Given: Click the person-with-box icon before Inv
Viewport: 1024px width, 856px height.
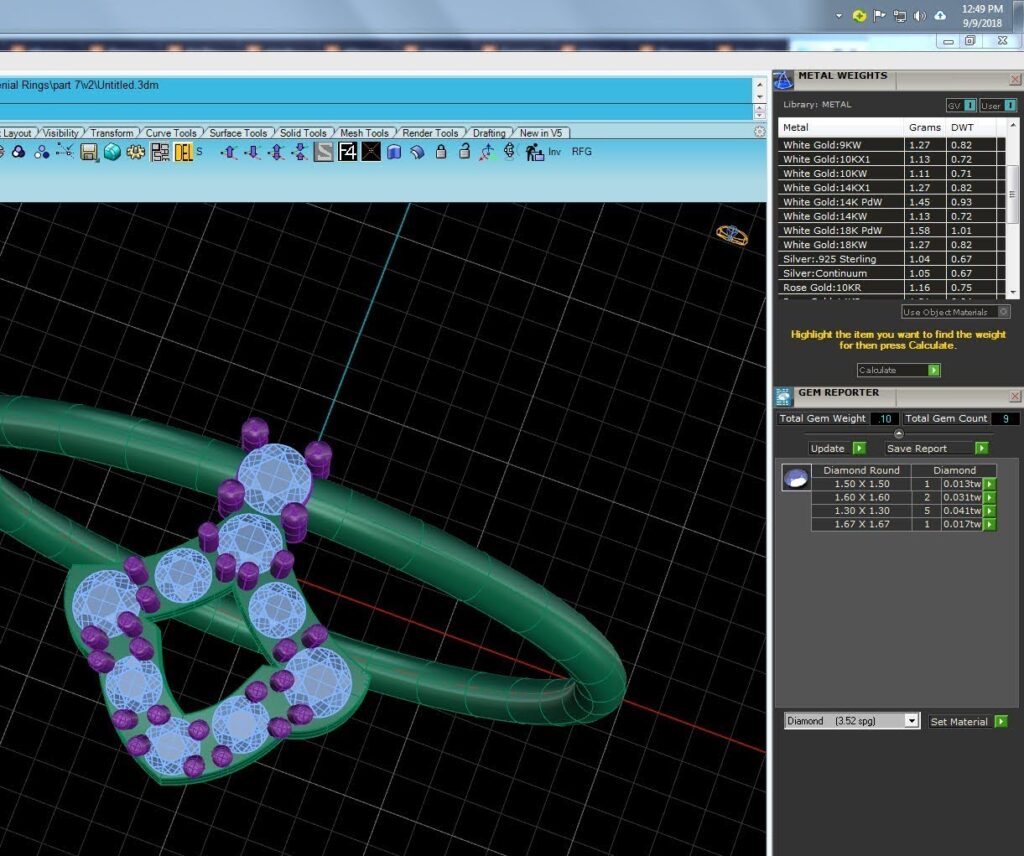Looking at the screenshot, I should (534, 152).
